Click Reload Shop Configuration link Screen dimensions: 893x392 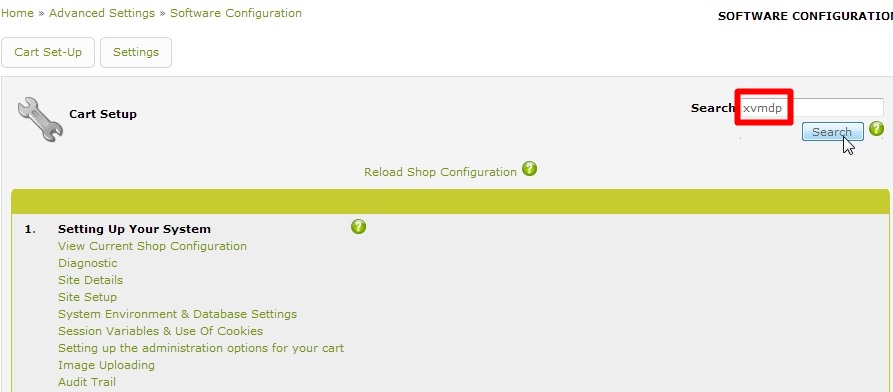click(x=440, y=172)
